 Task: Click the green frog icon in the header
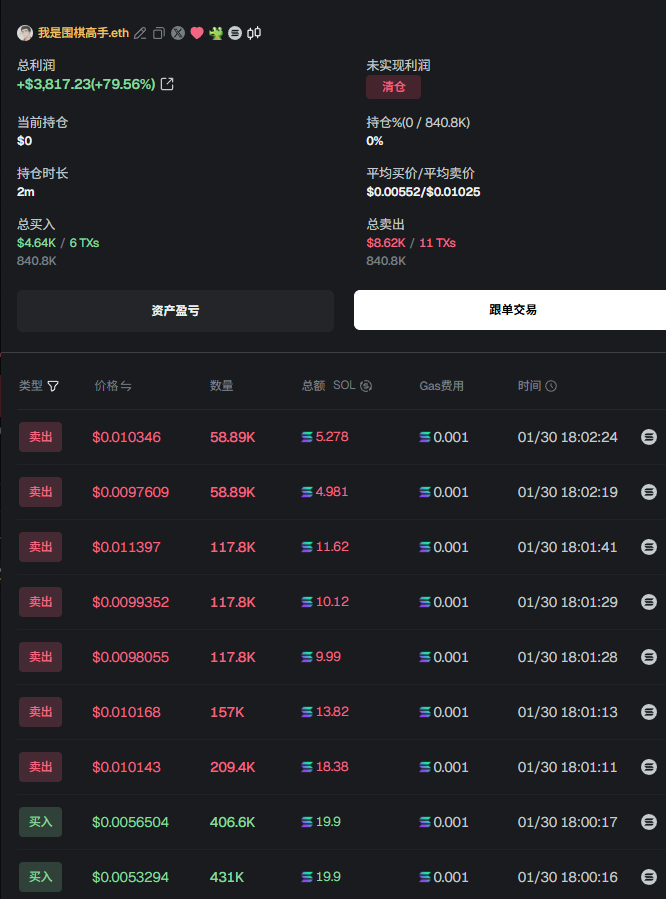click(216, 33)
